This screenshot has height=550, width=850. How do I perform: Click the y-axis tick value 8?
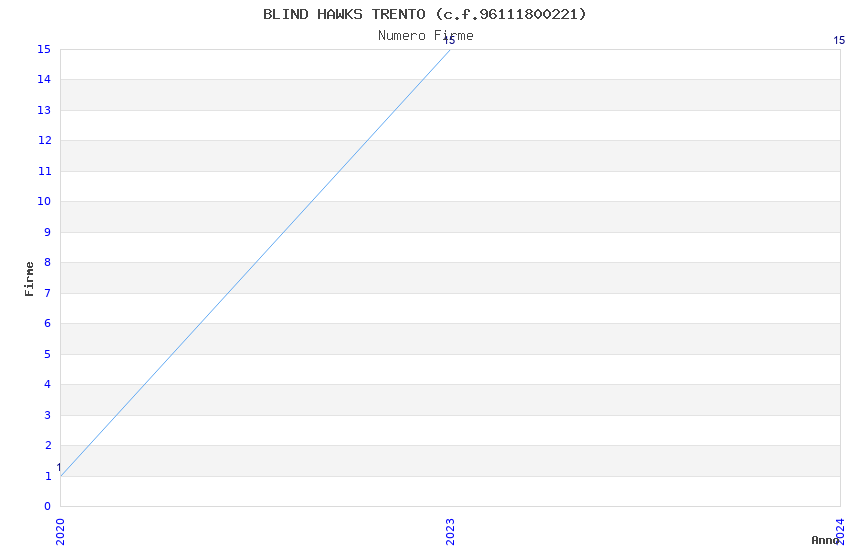[48, 262]
